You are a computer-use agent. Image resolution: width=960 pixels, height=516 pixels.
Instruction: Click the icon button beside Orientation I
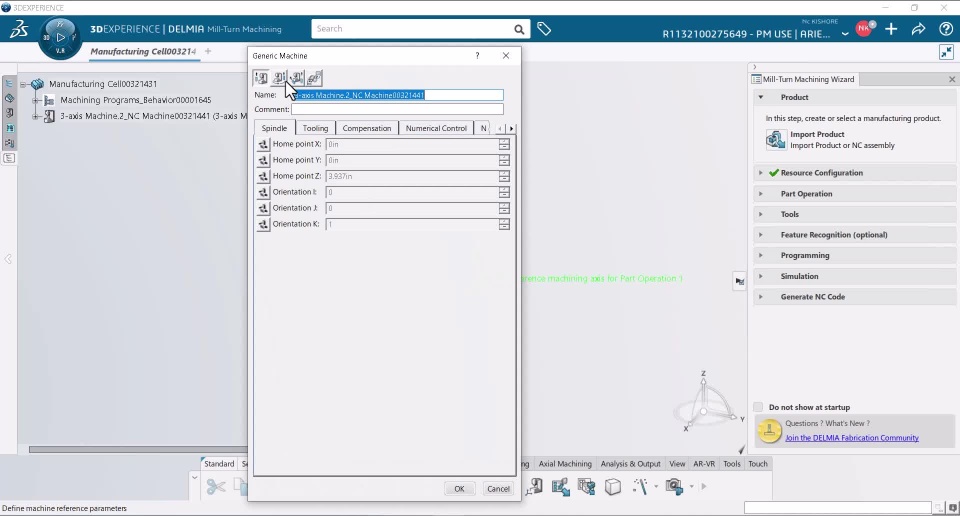[x=263, y=192]
